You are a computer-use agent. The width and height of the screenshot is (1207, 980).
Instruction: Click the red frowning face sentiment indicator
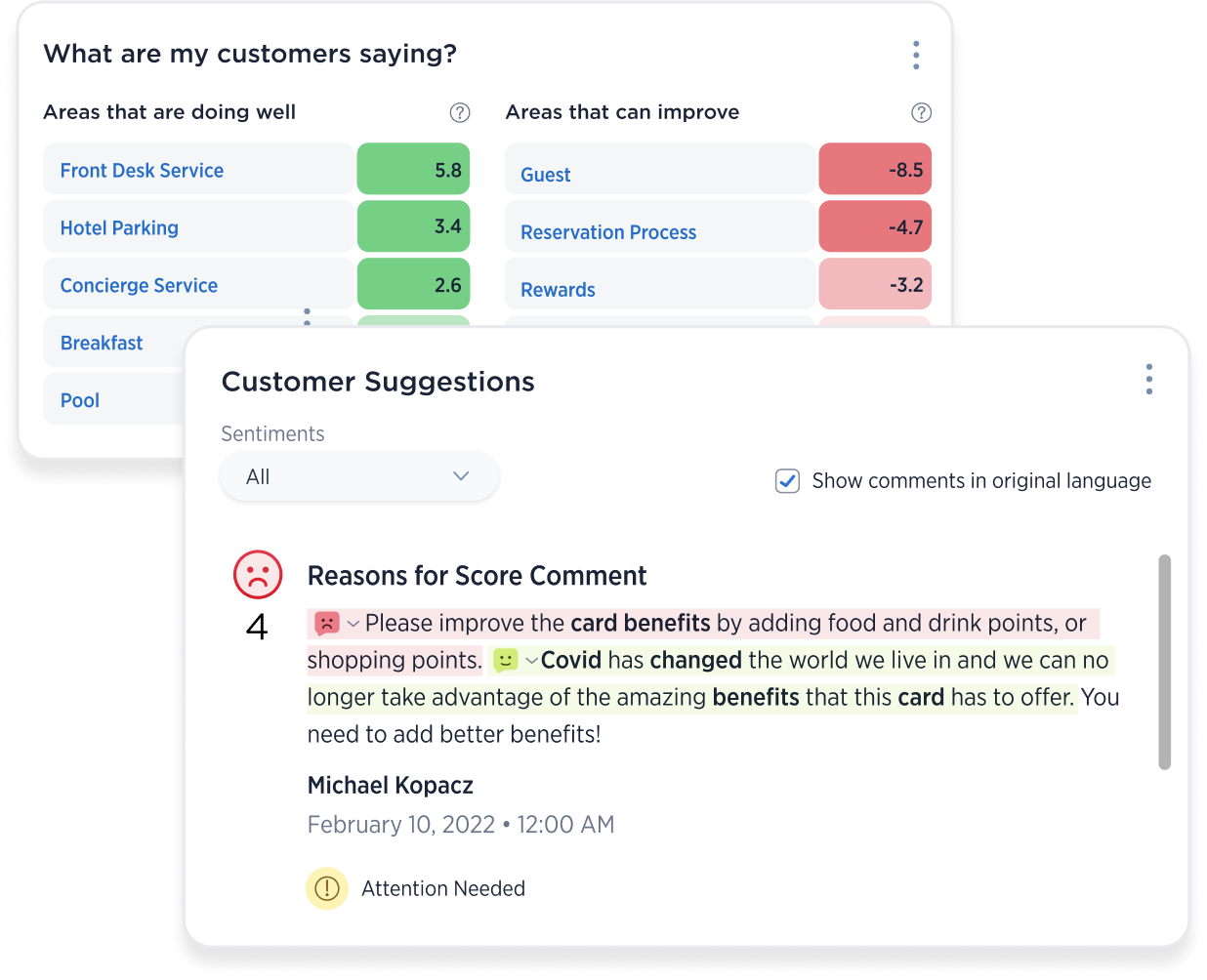point(257,575)
